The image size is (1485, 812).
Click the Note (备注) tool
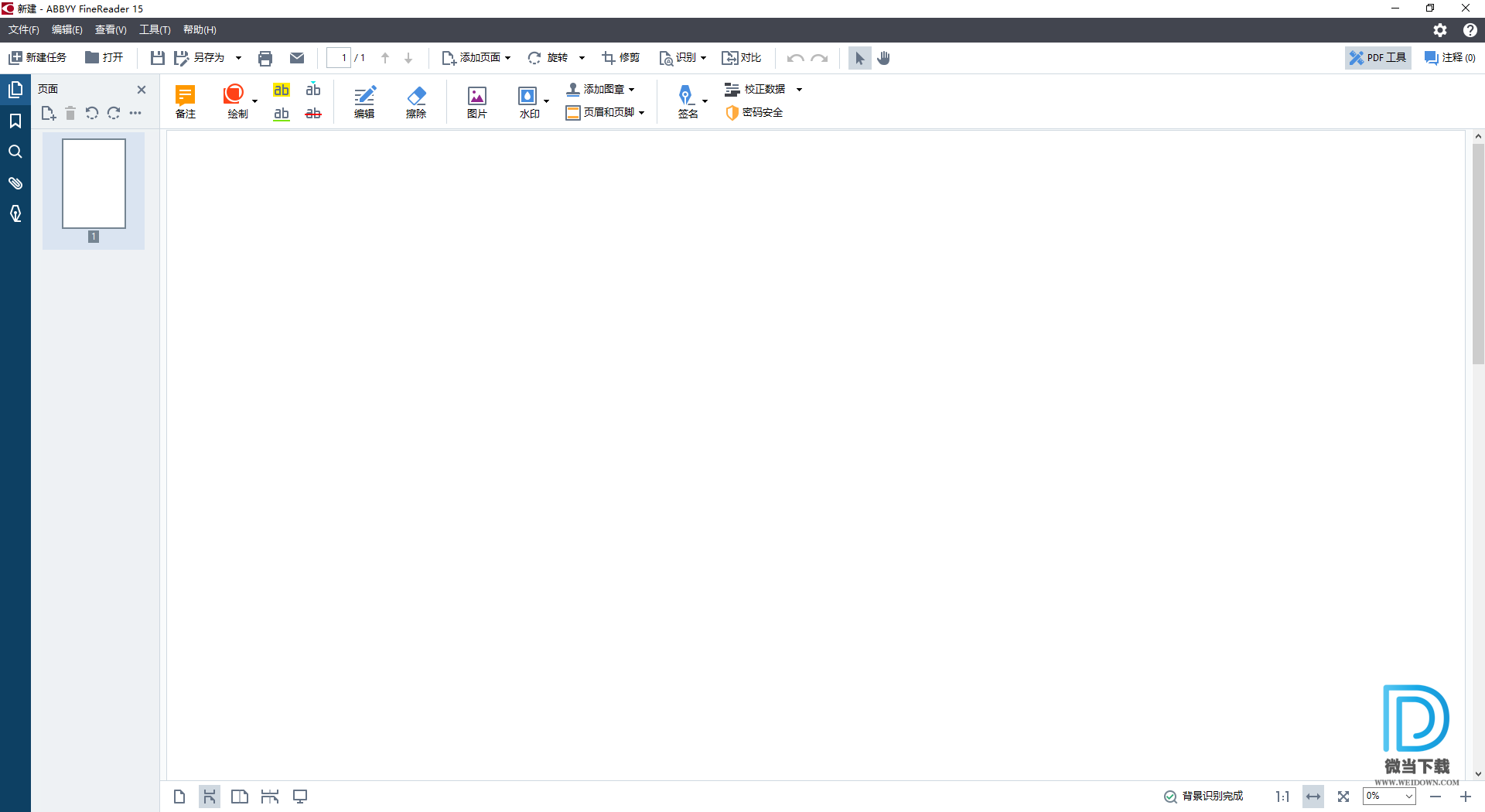coord(186,101)
